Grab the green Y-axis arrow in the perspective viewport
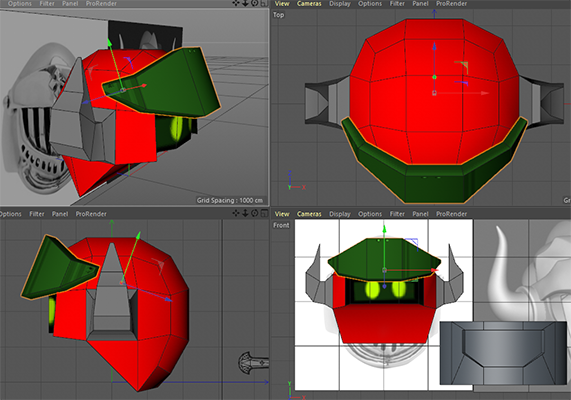Viewport: 571px width, 400px height. click(109, 43)
